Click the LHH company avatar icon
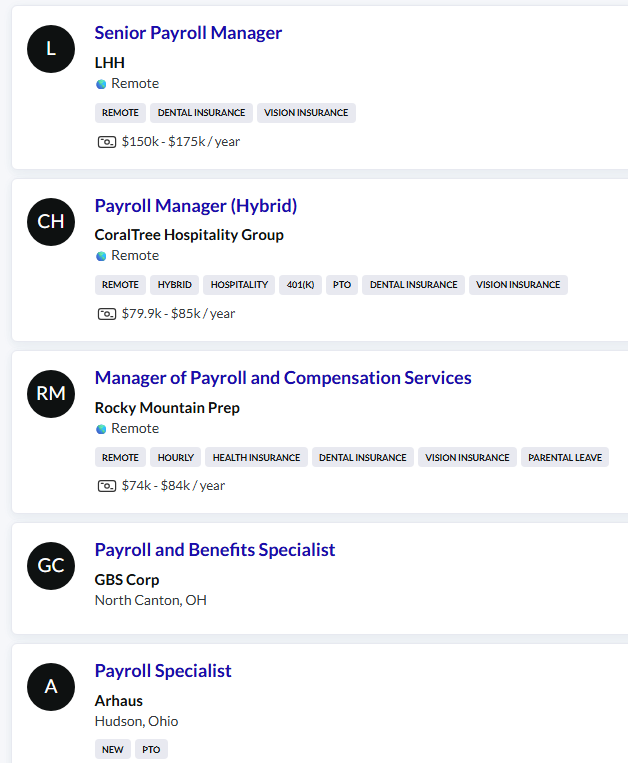The height and width of the screenshot is (763, 628). [51, 49]
